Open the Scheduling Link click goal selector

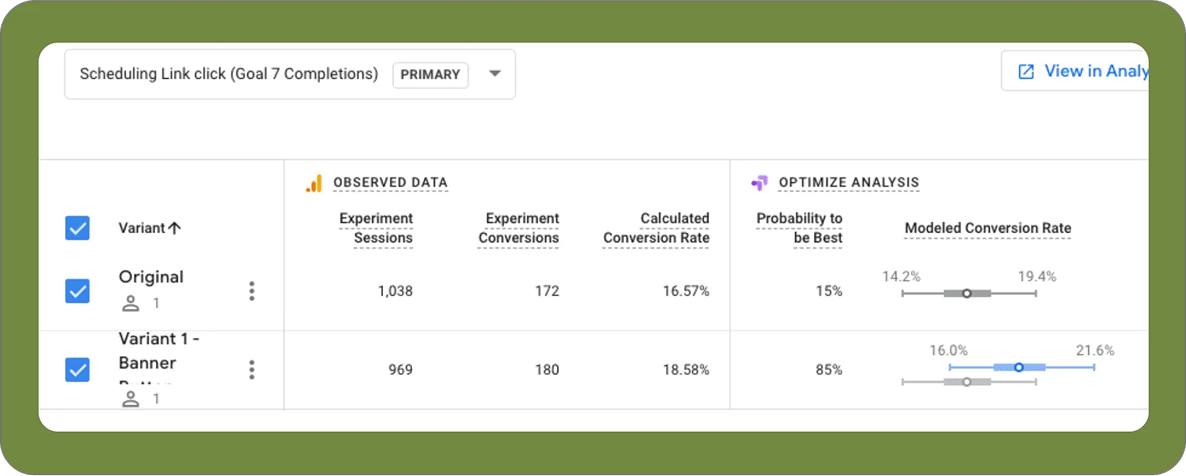tap(229, 74)
